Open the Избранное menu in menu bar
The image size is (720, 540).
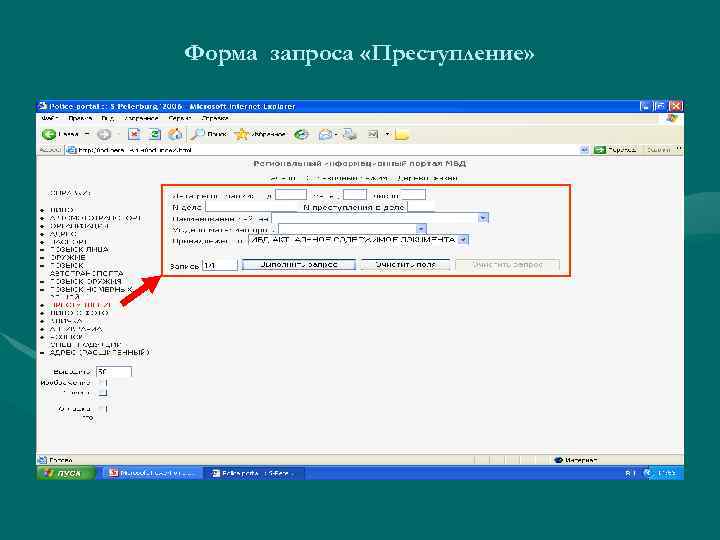(141, 118)
